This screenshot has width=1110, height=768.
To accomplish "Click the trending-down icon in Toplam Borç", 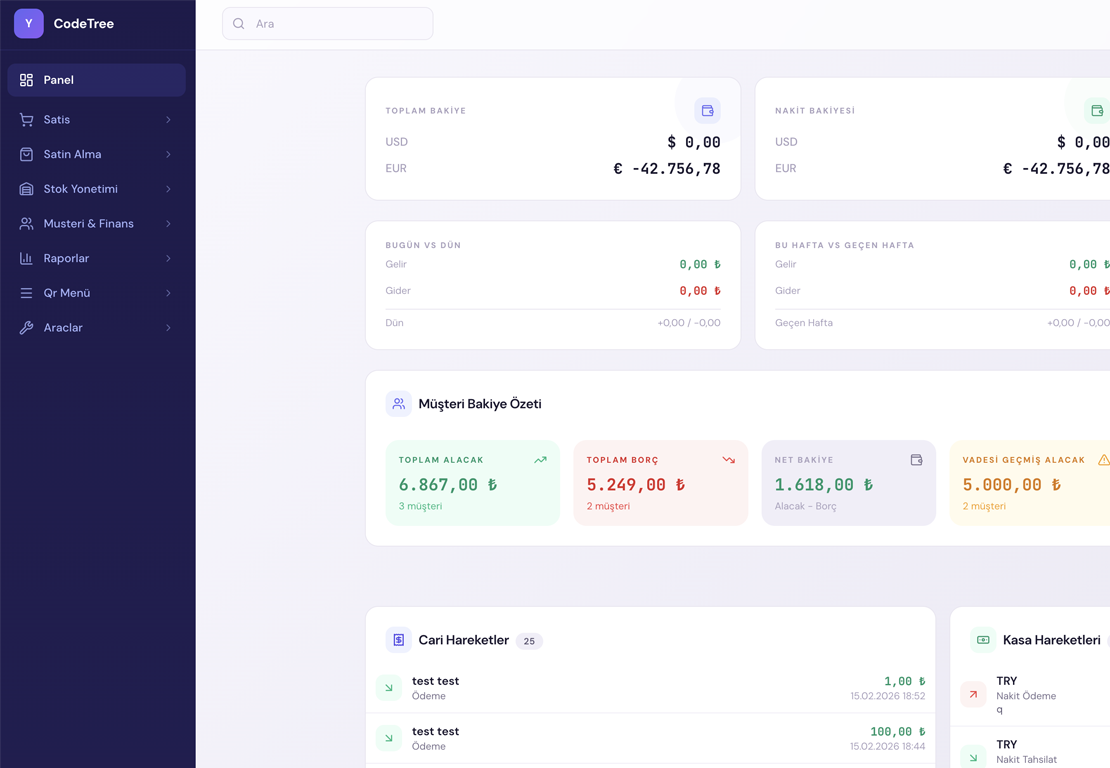I will (728, 460).
